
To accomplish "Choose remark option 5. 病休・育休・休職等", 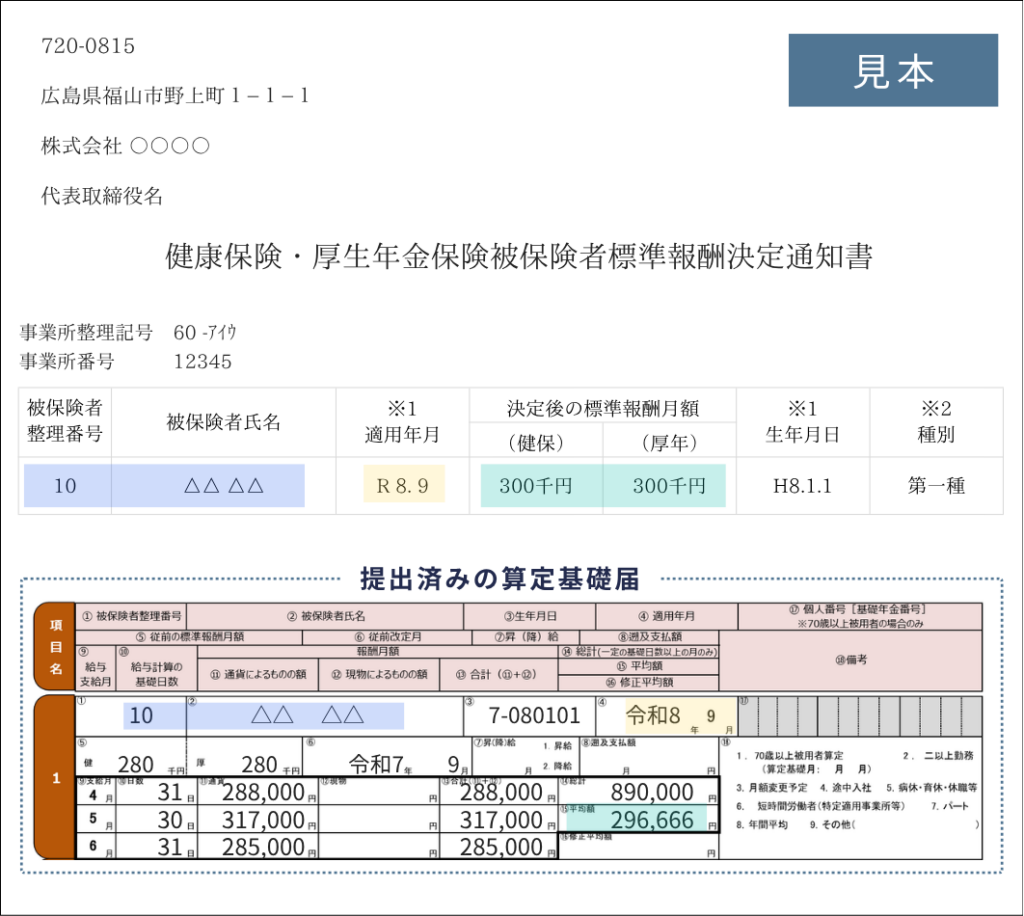I will (x=931, y=787).
